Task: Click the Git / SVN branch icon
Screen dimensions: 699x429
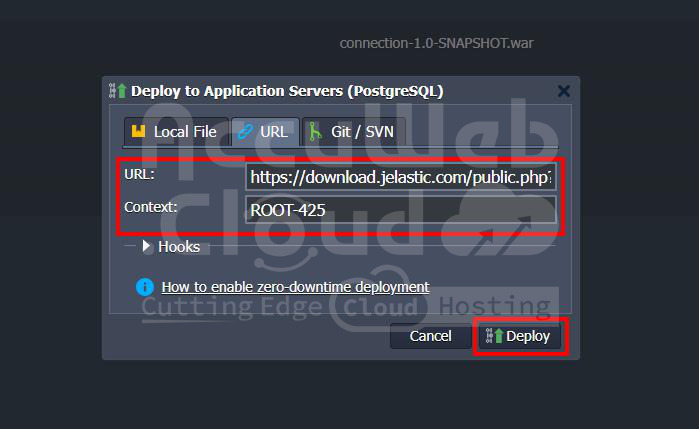Action: [315, 132]
